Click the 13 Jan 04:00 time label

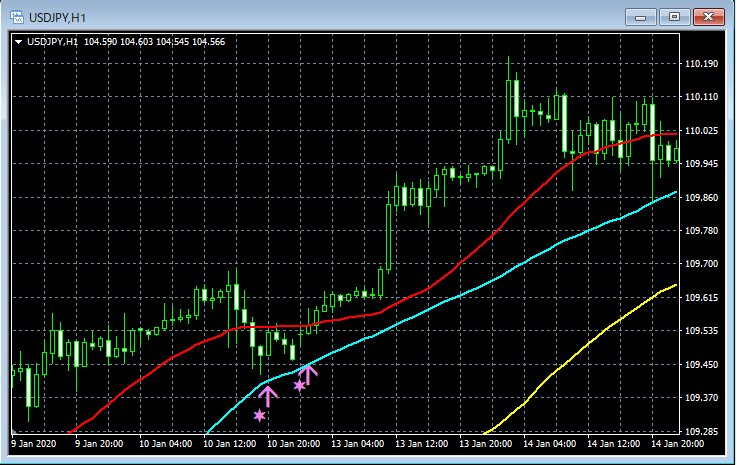point(358,444)
